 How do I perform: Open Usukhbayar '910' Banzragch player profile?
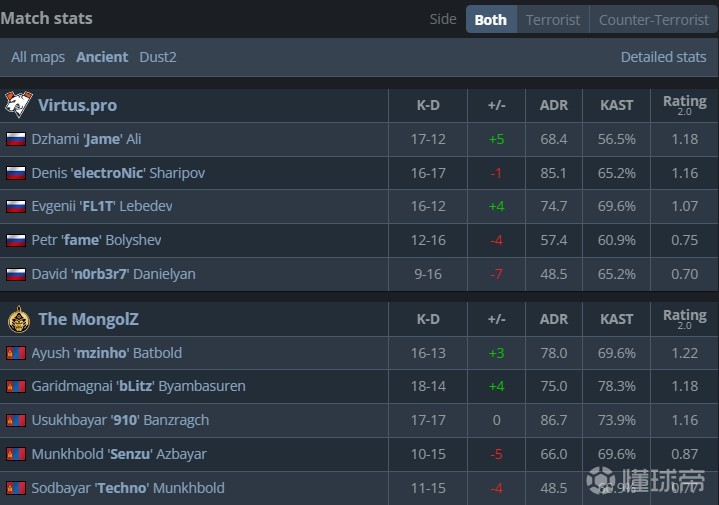point(120,420)
